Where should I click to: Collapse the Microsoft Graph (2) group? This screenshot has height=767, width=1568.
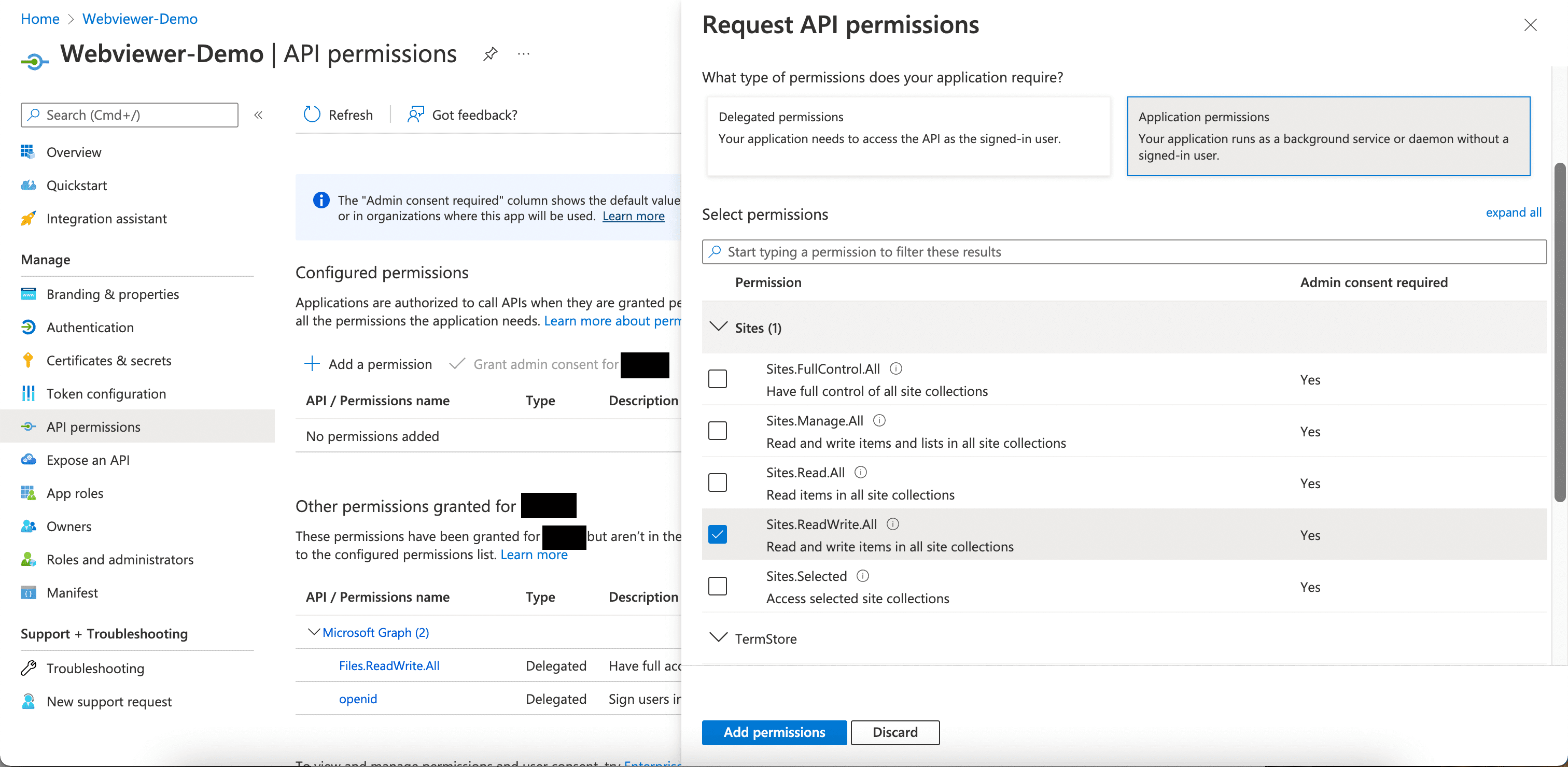click(314, 632)
